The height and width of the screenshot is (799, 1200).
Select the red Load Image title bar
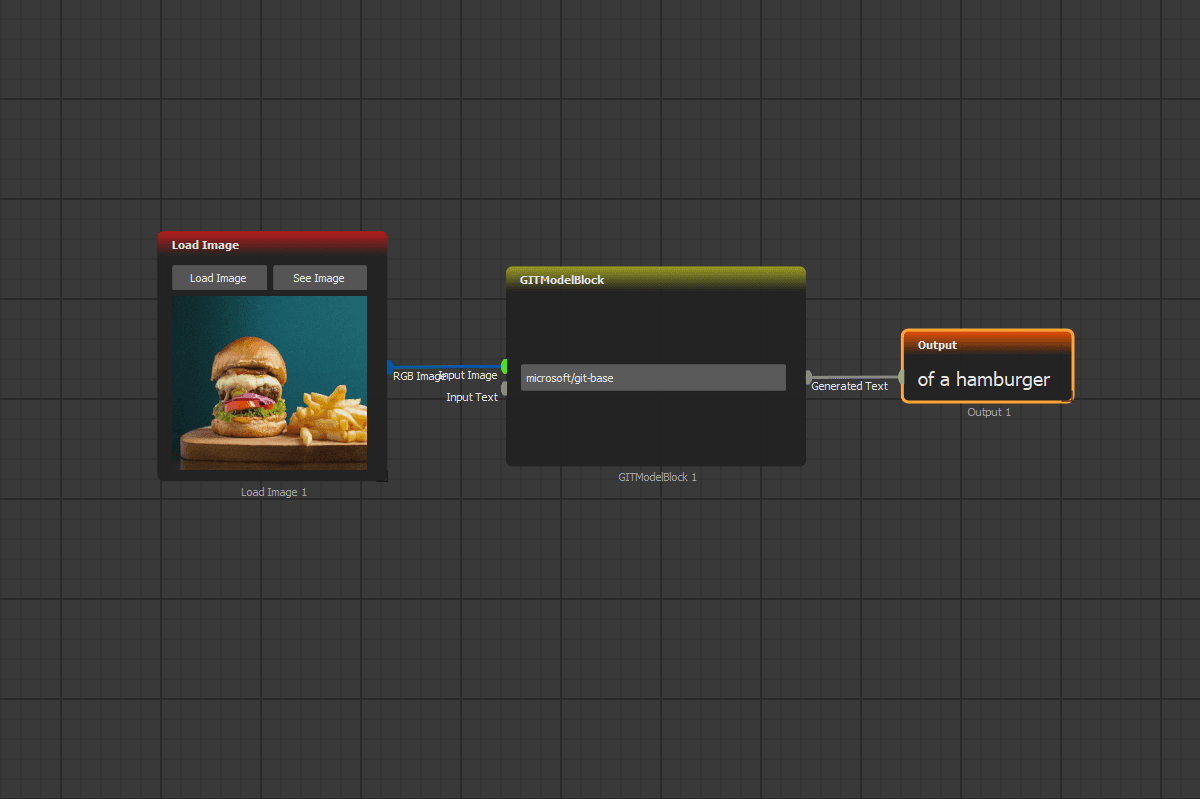(272, 244)
